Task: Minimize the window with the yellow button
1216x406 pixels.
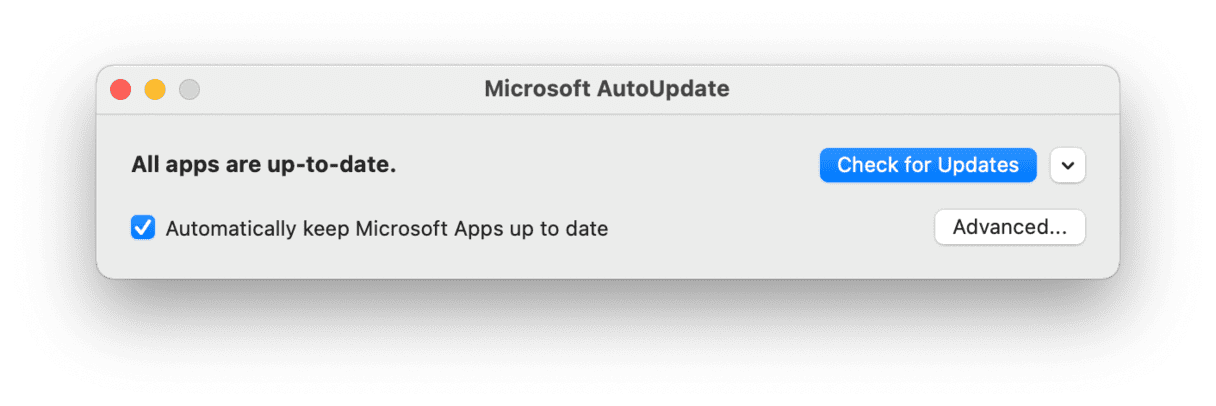Action: coord(155,90)
